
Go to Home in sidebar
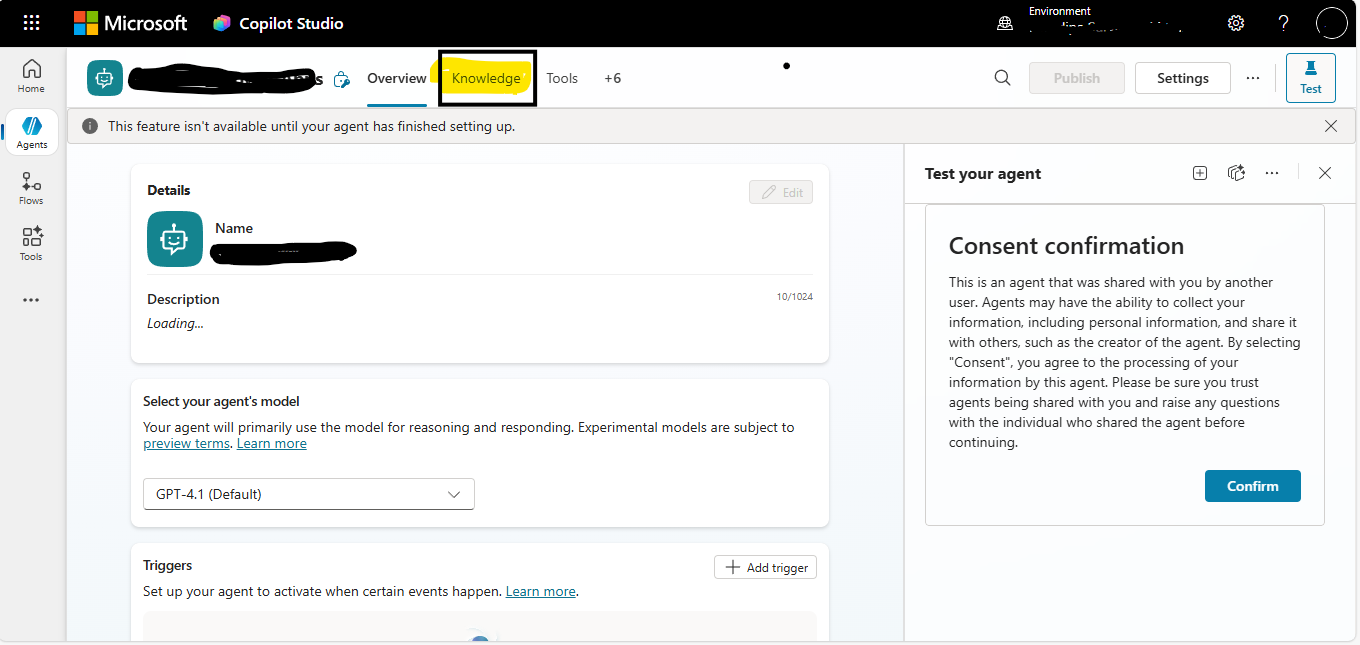coord(32,76)
